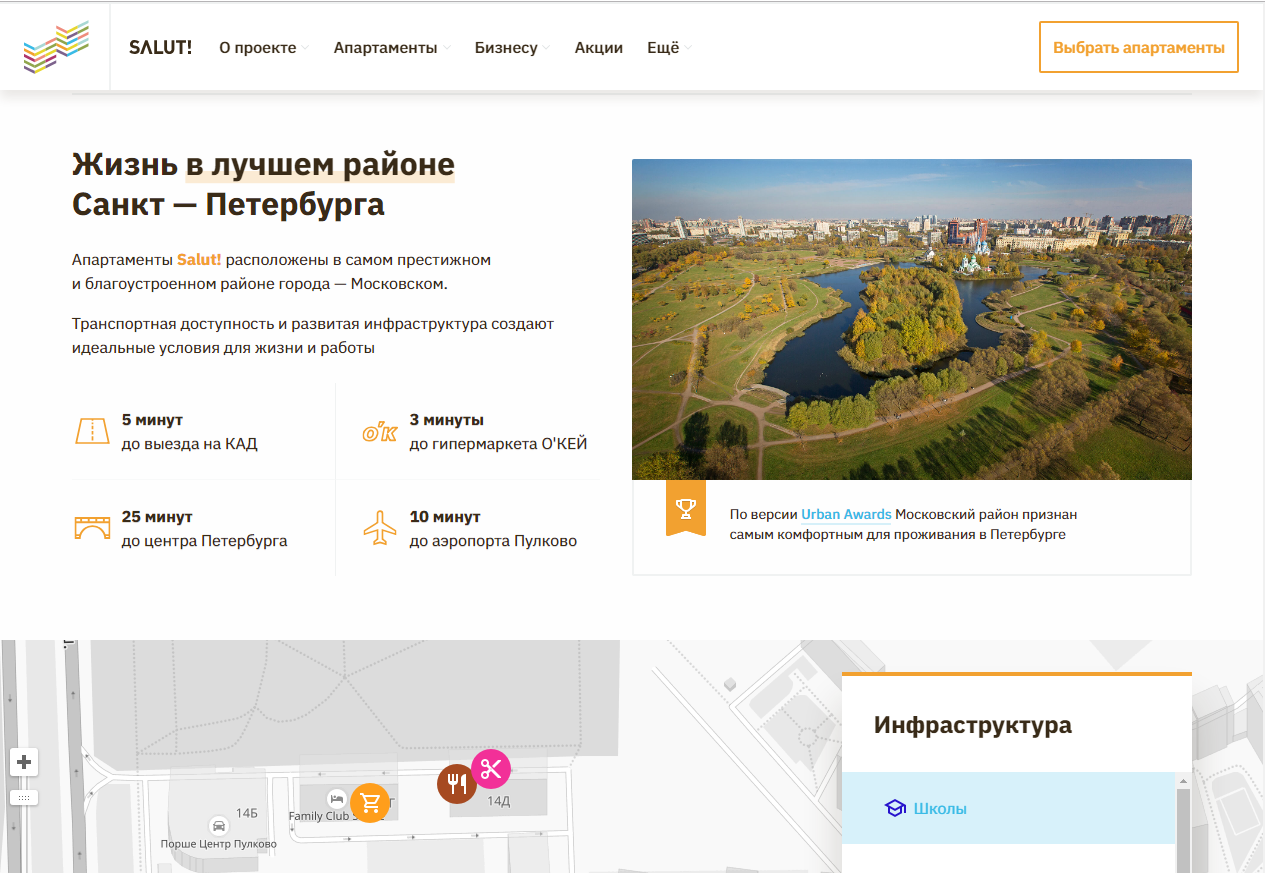Screen dimensions: 1265x873
Task: Click the "Выбрать апартаменты" button
Action: 1139,47
